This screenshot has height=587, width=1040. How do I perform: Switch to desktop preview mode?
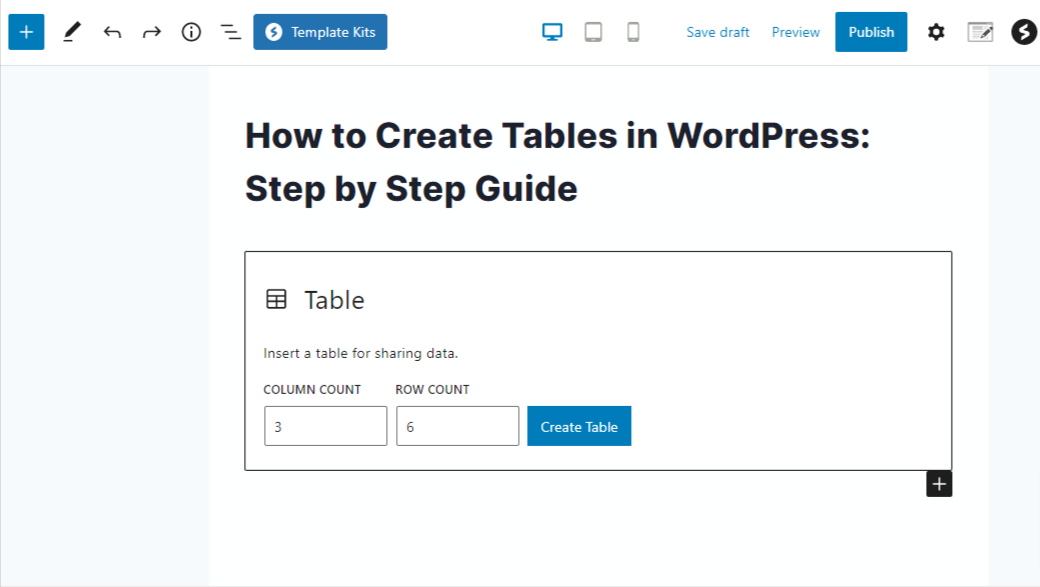(552, 32)
